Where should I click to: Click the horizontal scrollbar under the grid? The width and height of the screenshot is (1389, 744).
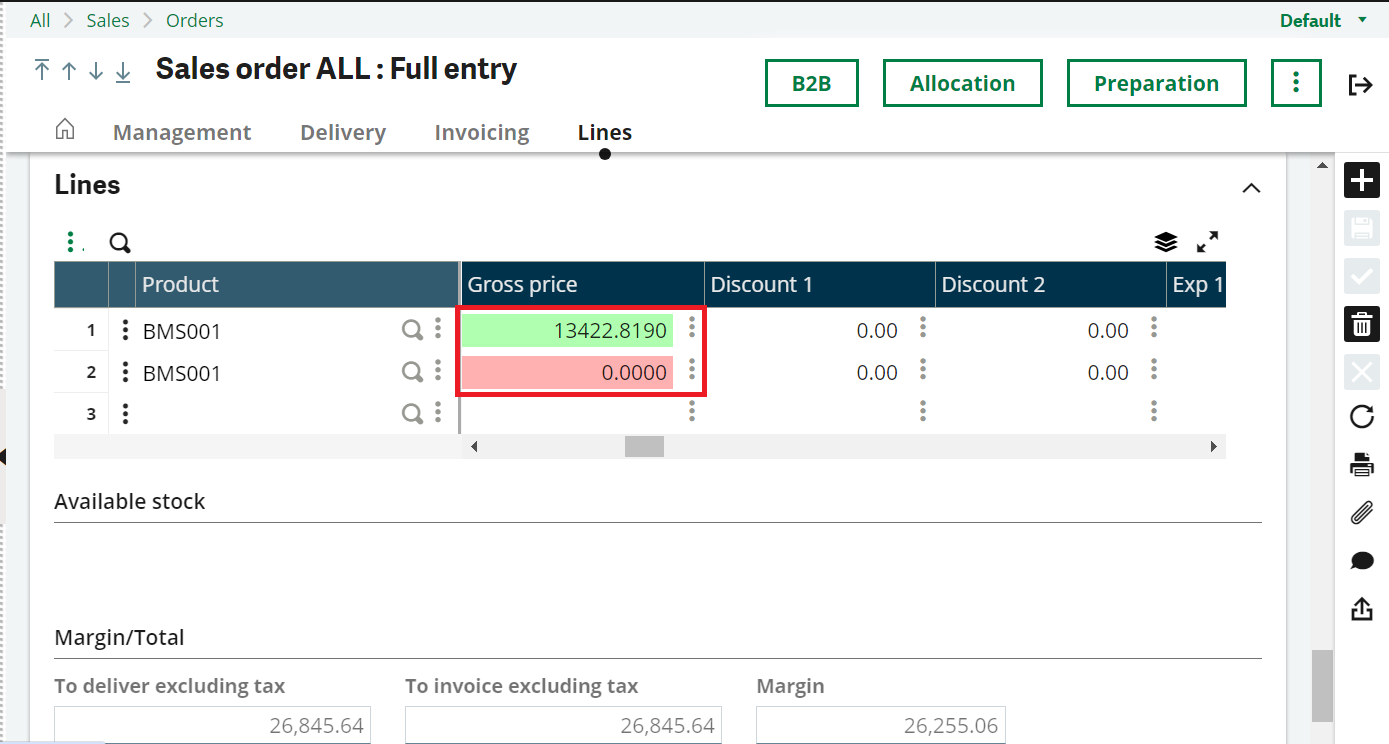click(643, 446)
